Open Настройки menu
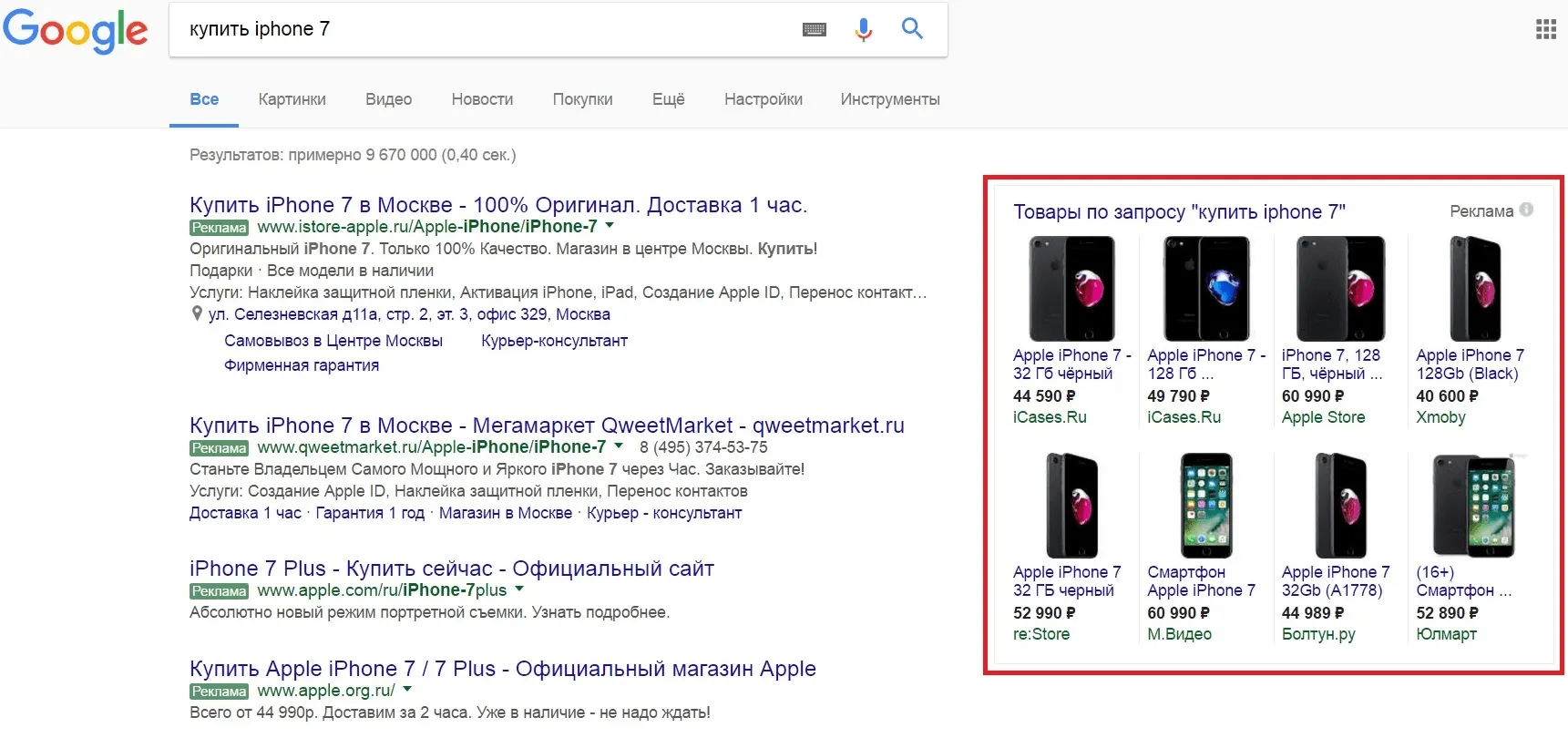 pos(764,99)
